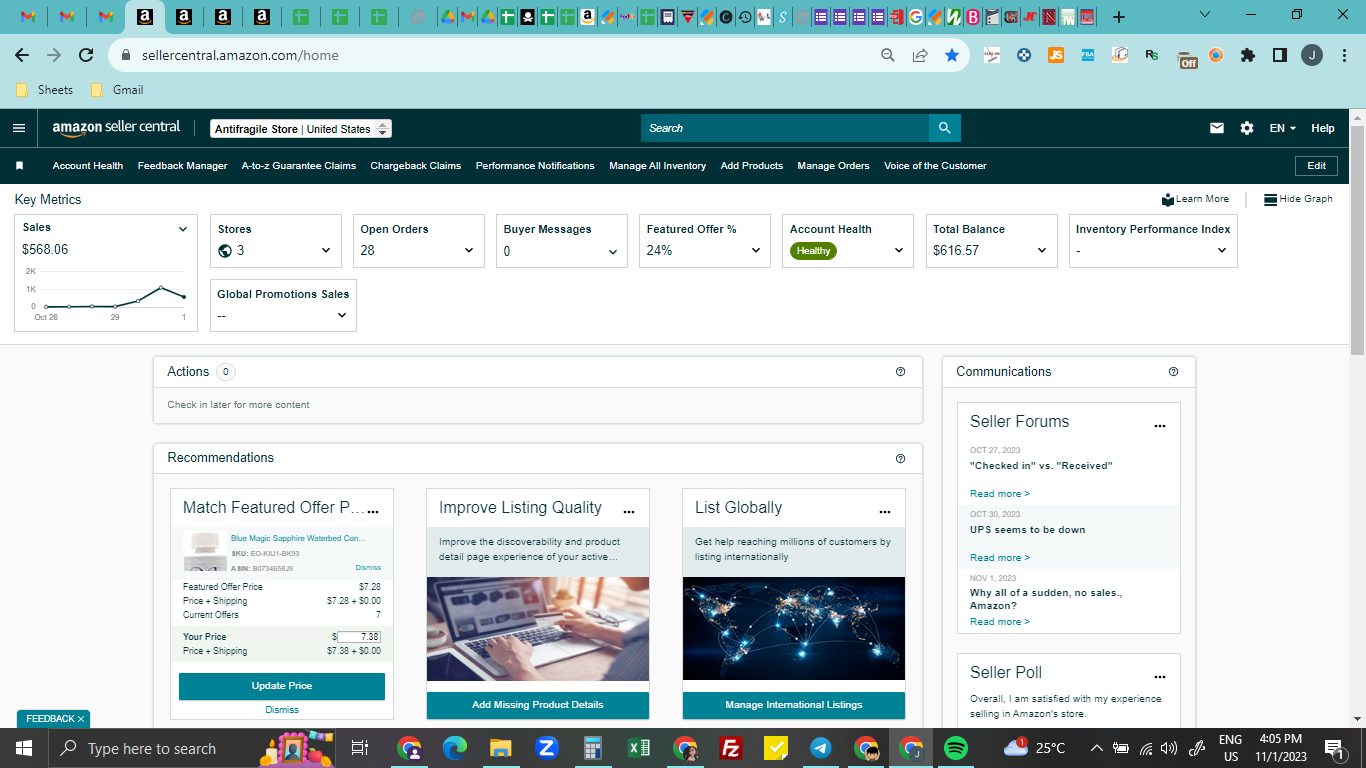
Task: Open the Blue Magic Sapphire Waterbed product link
Action: (298, 538)
